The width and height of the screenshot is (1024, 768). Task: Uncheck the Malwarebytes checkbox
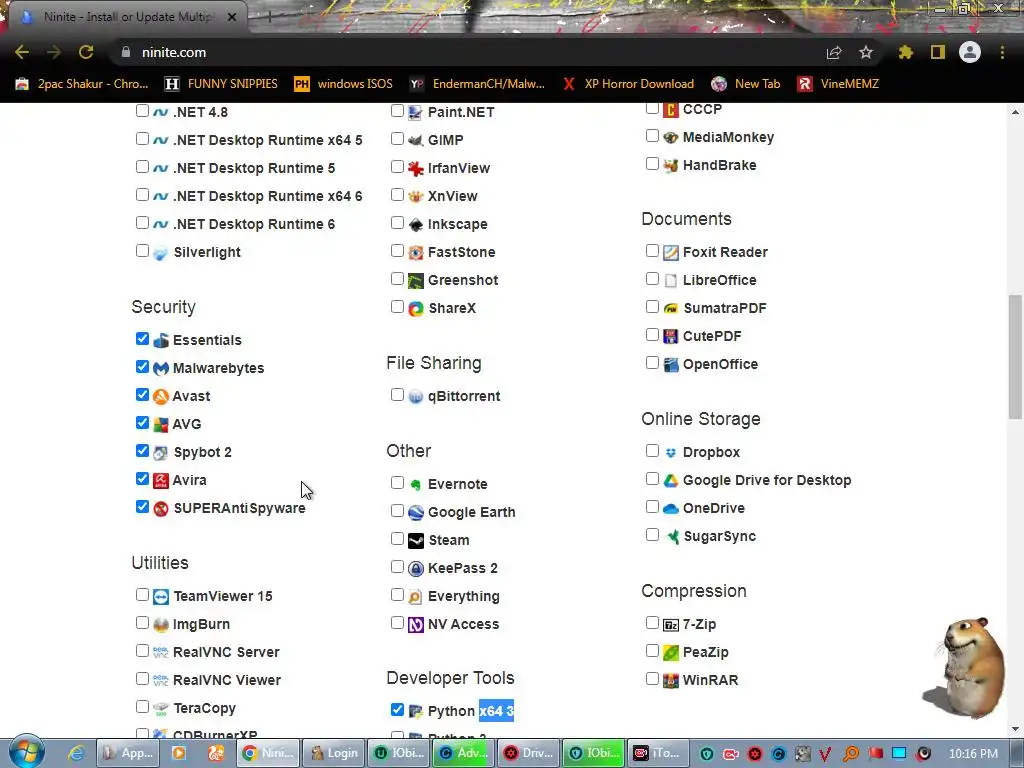tap(142, 366)
